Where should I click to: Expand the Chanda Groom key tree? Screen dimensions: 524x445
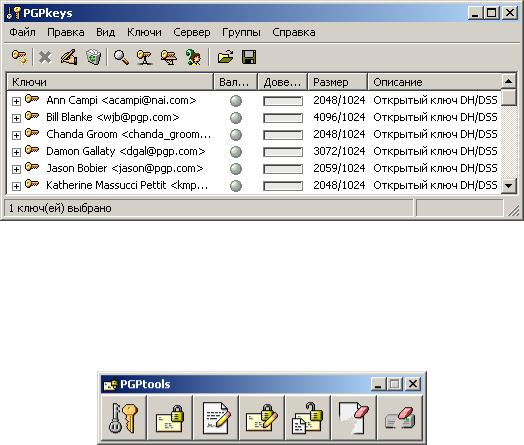tap(16, 135)
